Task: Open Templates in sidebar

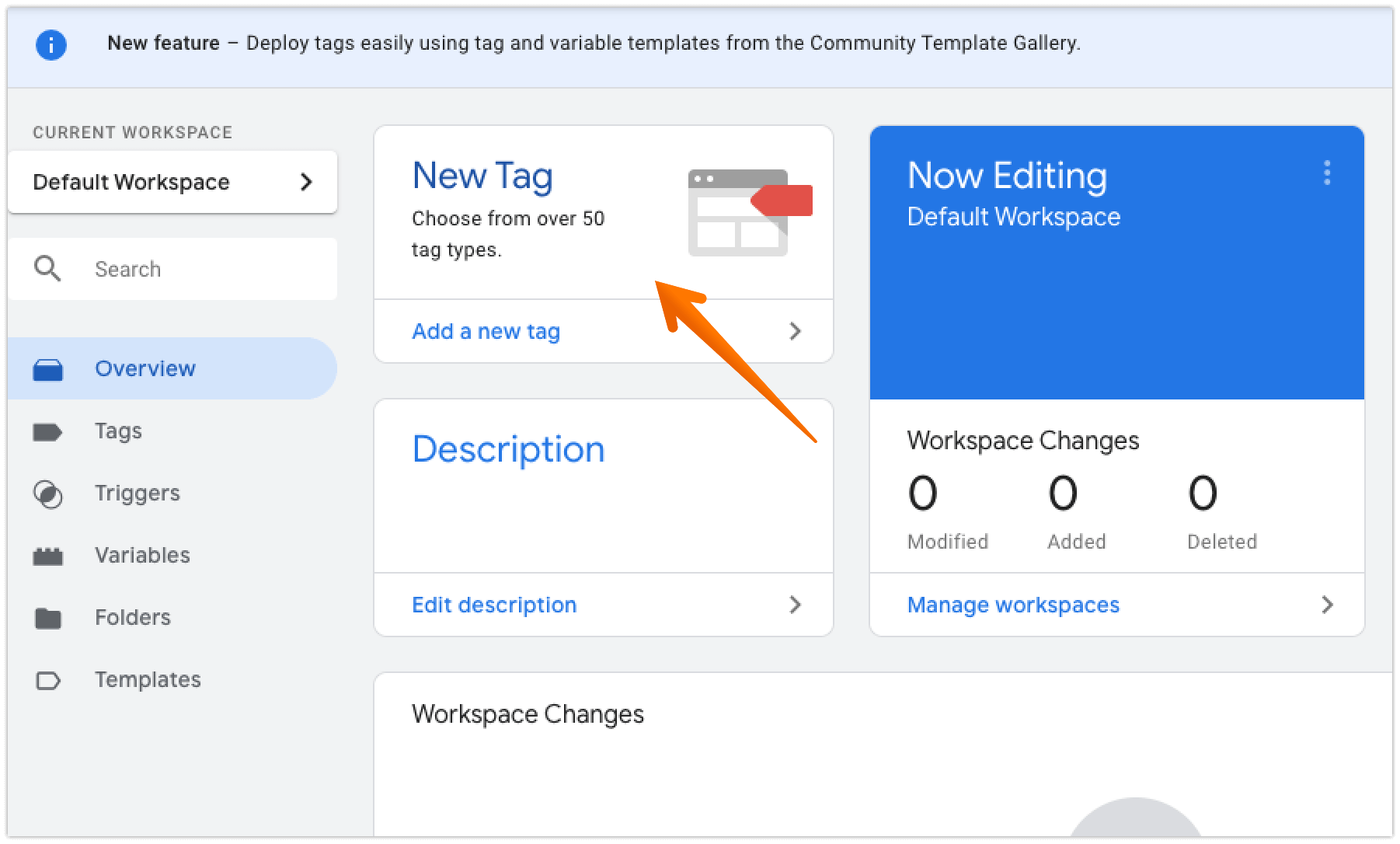Action: click(x=172, y=680)
